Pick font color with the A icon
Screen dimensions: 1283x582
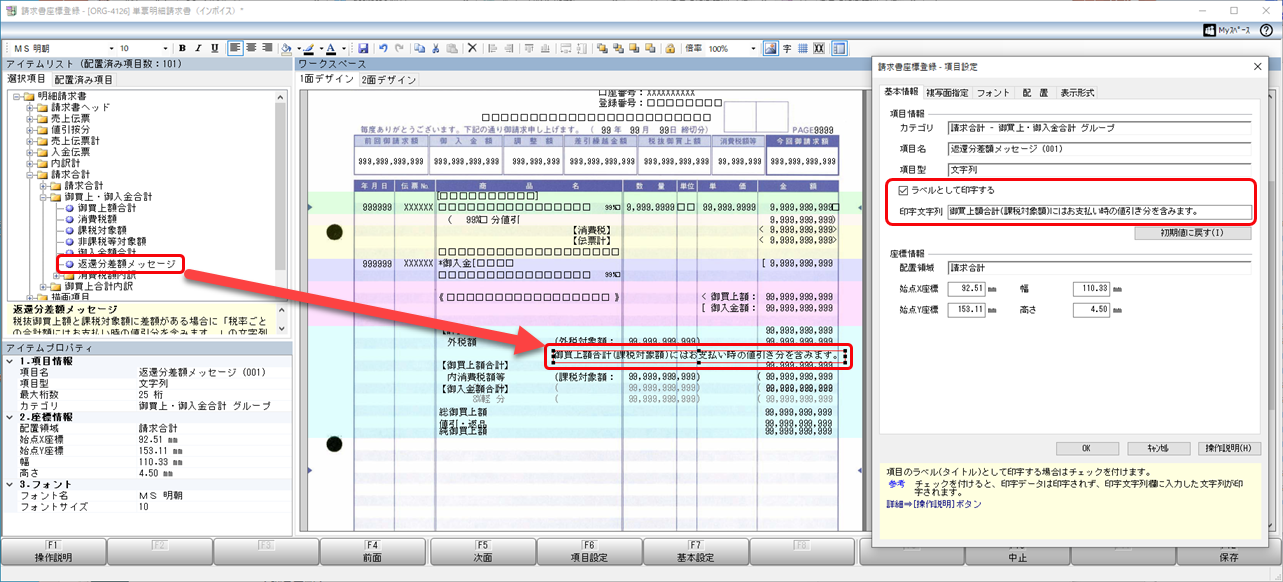click(330, 48)
